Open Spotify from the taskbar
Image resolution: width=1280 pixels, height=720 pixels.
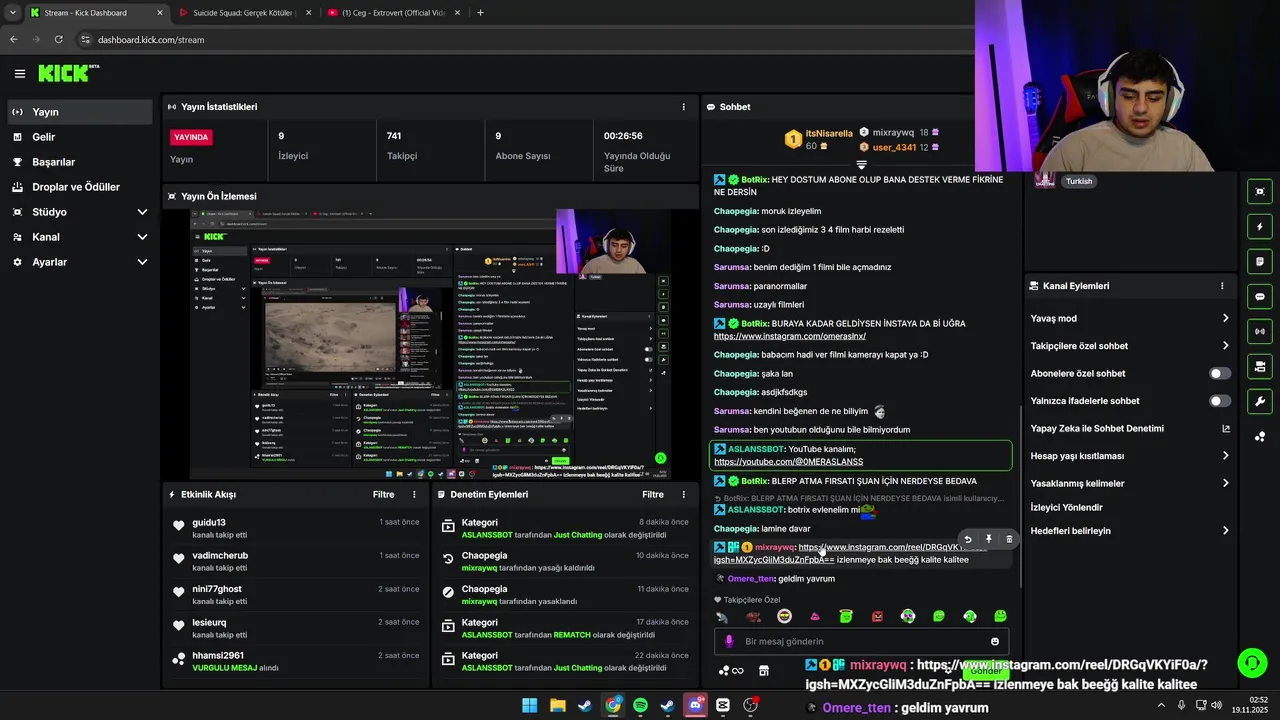click(640, 705)
